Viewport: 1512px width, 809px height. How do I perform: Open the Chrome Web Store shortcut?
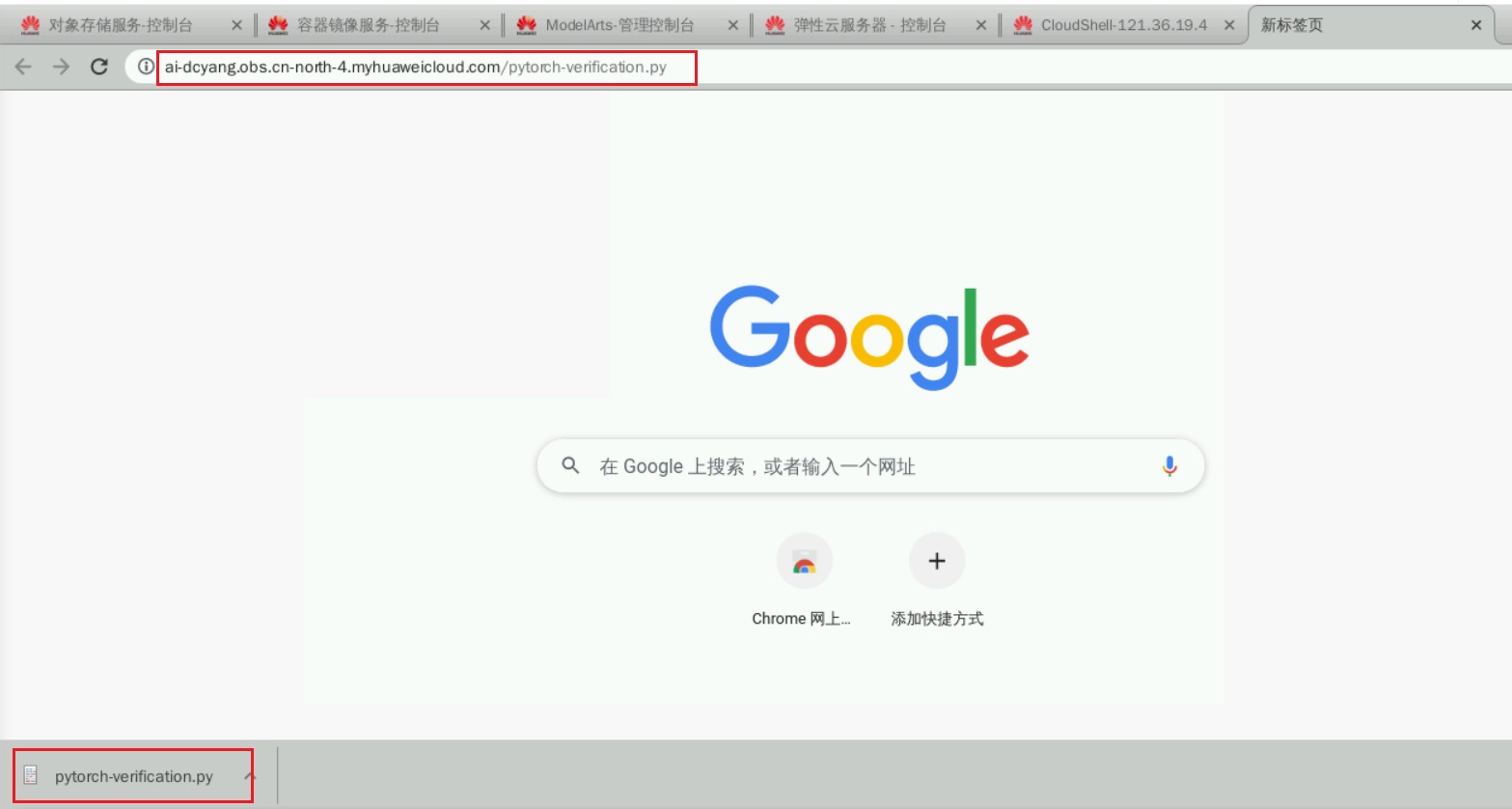point(803,562)
